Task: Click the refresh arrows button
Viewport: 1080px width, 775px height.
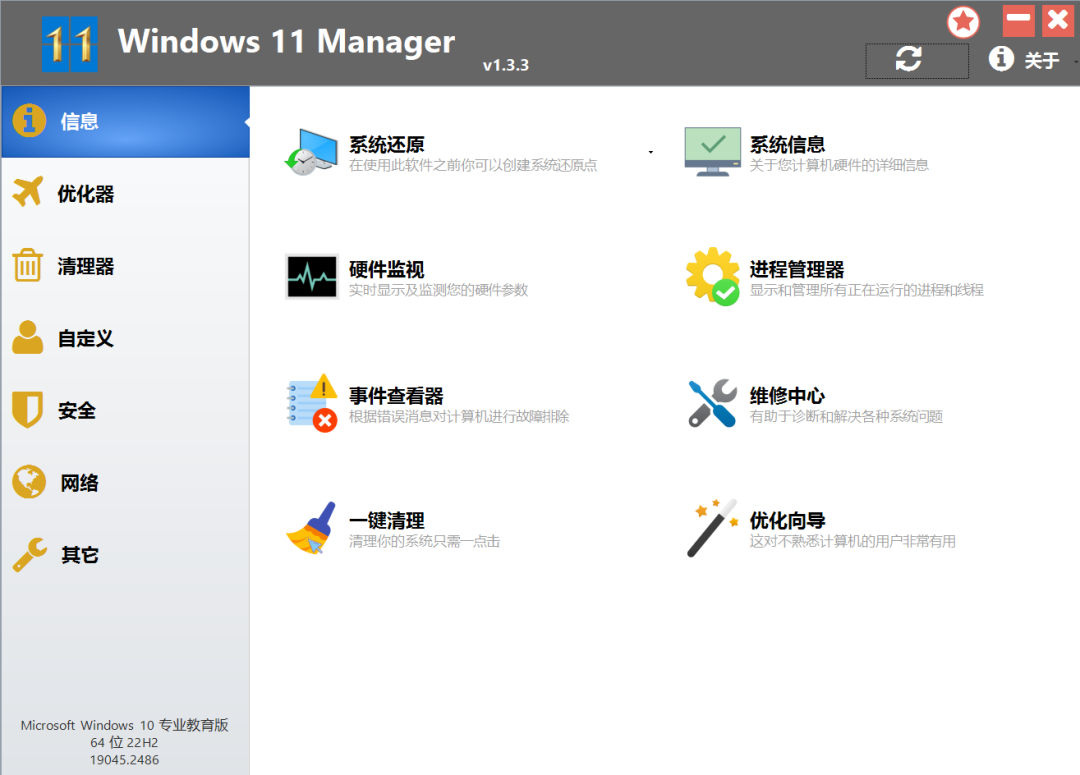Action: [917, 61]
